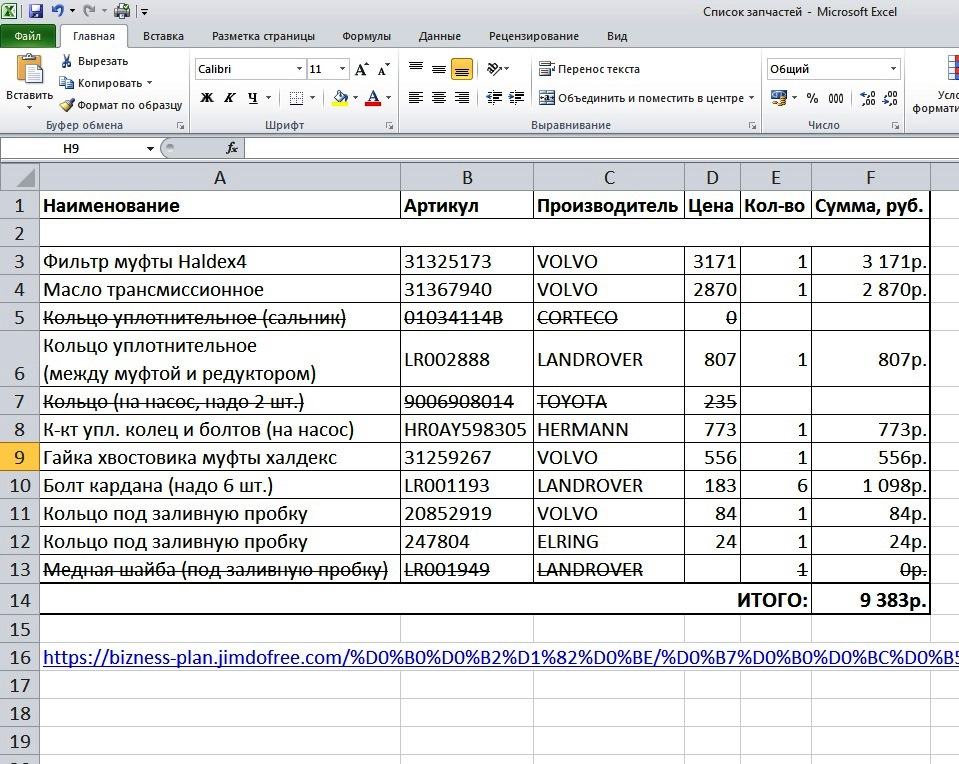Screen dimensions: 959x764
Task: Increase indent in Выравнивание group
Action: pyautogui.click(x=517, y=98)
